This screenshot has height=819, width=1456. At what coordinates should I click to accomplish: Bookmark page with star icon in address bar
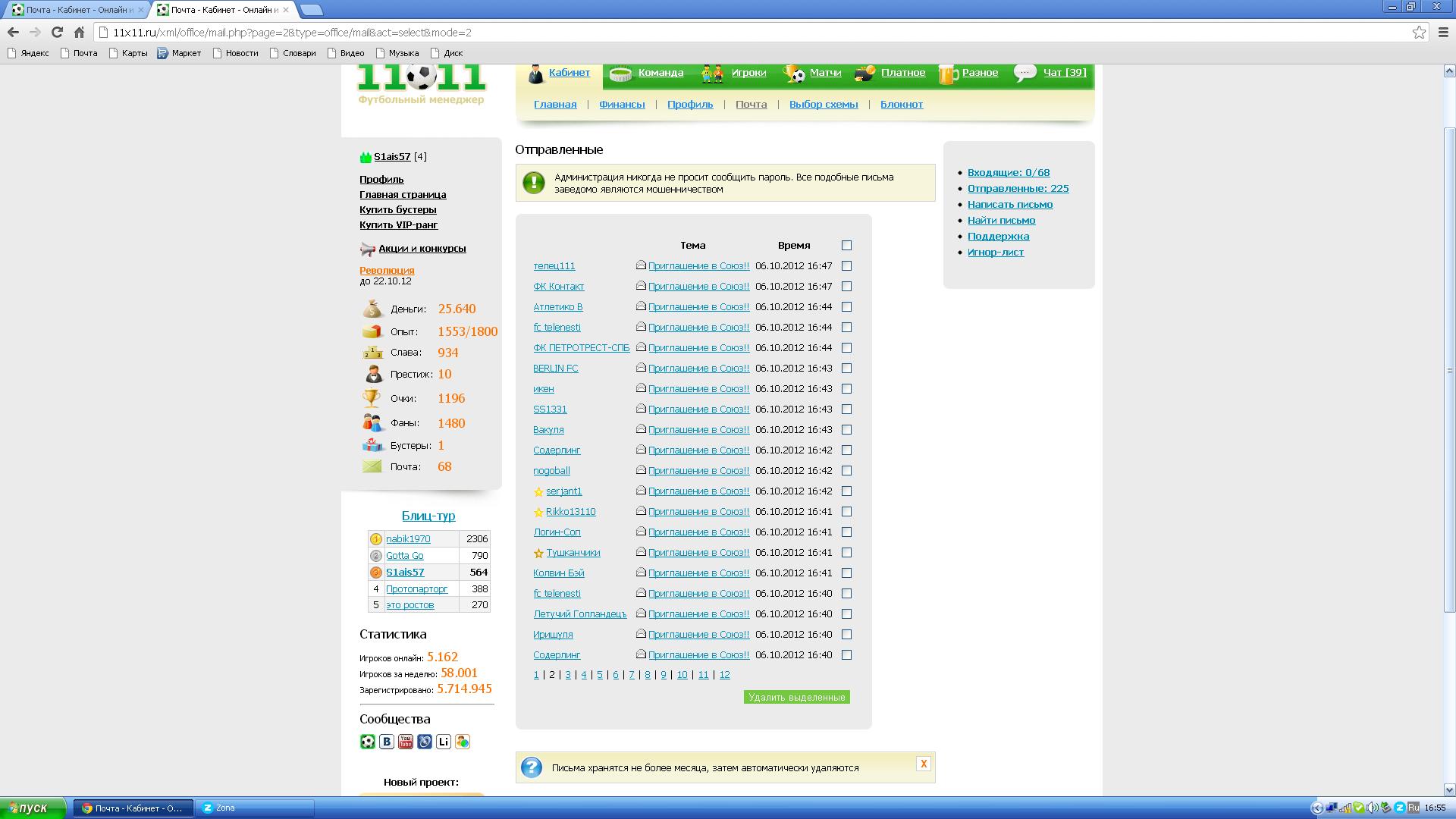click(1419, 32)
